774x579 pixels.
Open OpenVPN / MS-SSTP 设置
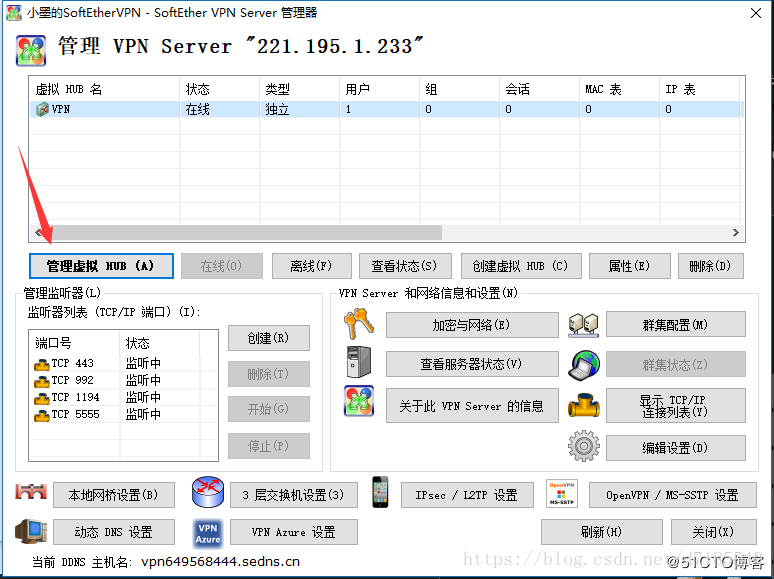673,495
